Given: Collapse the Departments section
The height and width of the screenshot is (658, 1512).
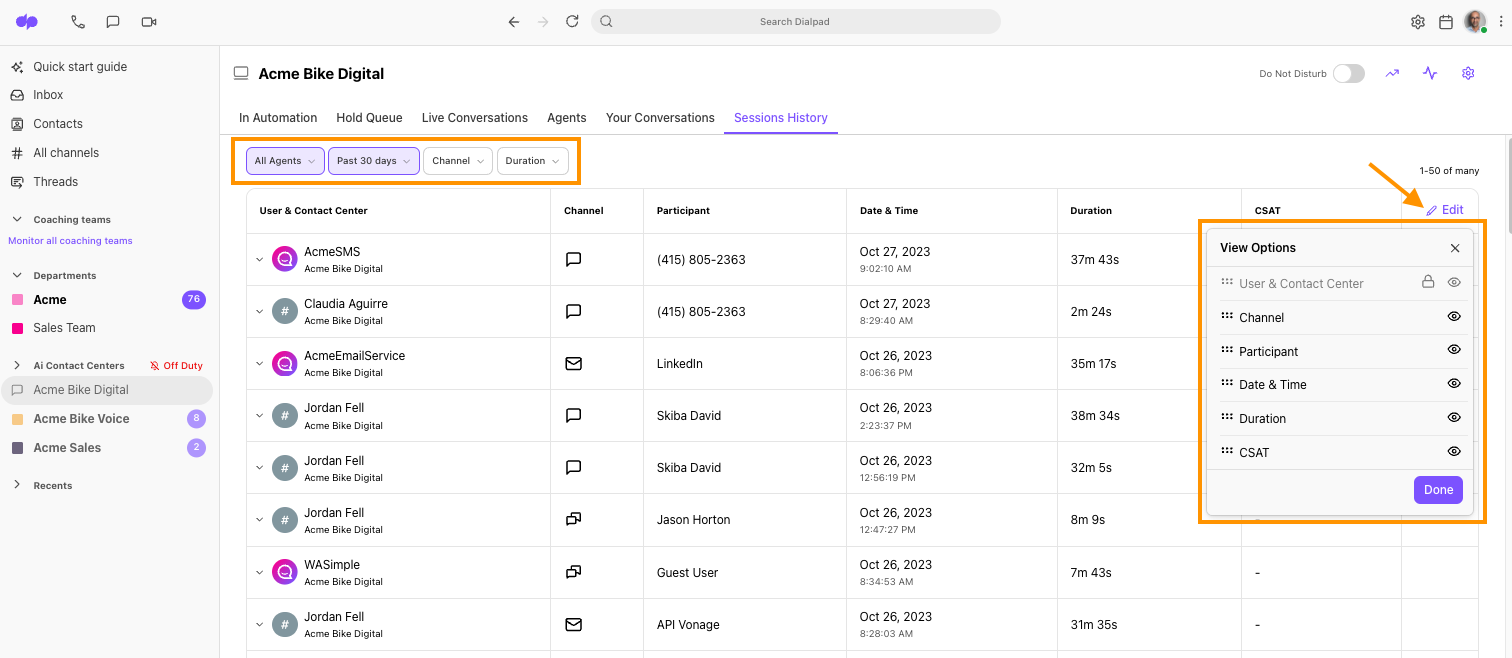Looking at the screenshot, I should [x=17, y=275].
